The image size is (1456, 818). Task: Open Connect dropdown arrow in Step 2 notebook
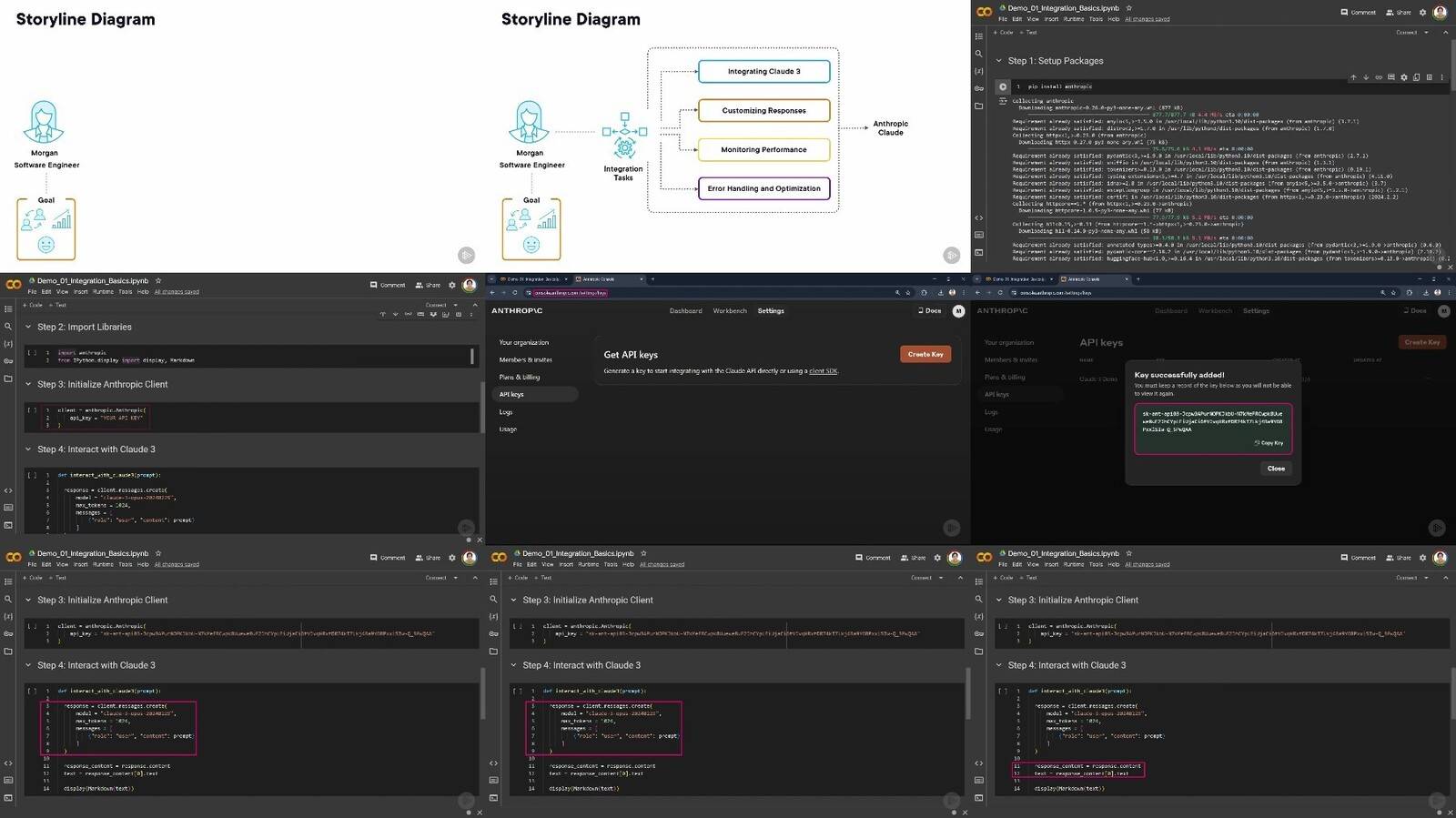point(455,305)
